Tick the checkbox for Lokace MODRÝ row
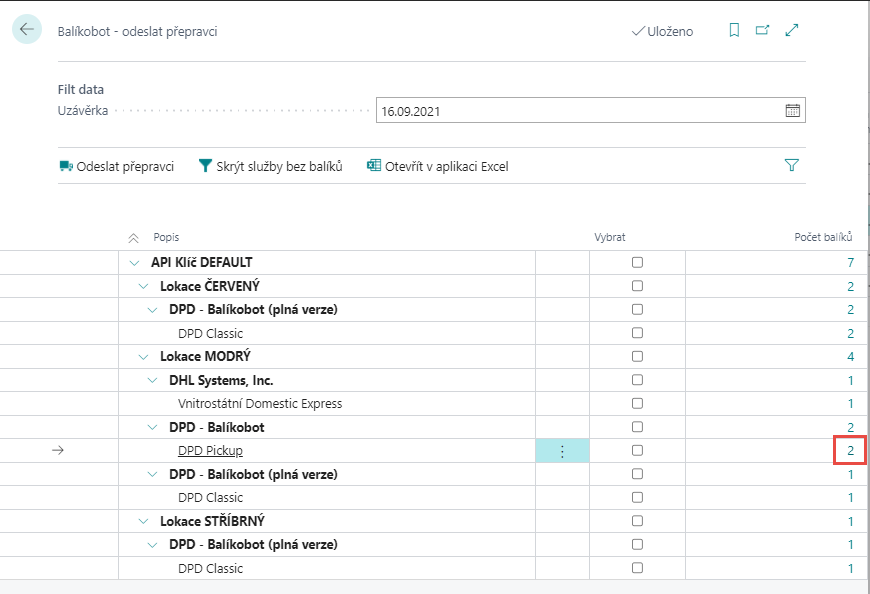This screenshot has width=870, height=594. tap(637, 357)
